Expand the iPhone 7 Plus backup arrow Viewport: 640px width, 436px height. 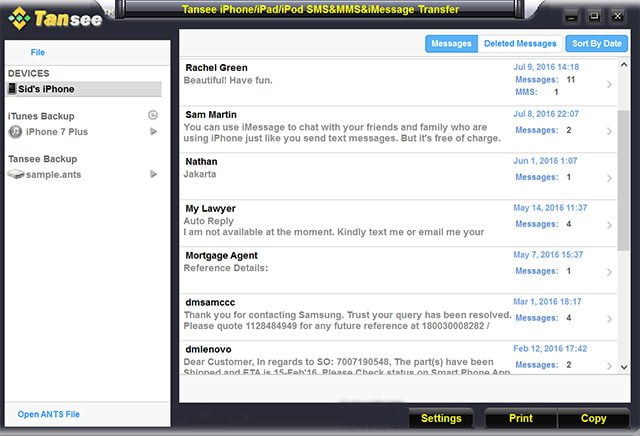click(x=153, y=131)
